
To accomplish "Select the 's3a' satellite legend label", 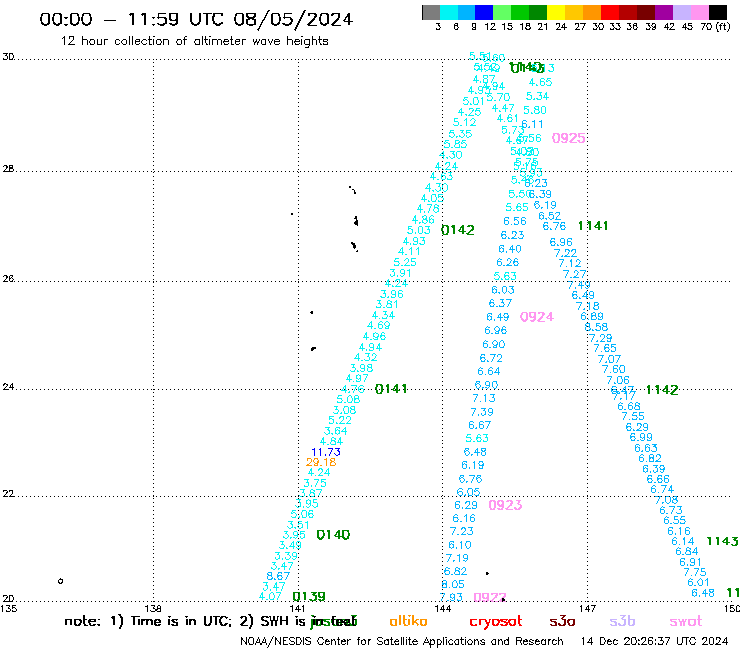I will pos(562,621).
